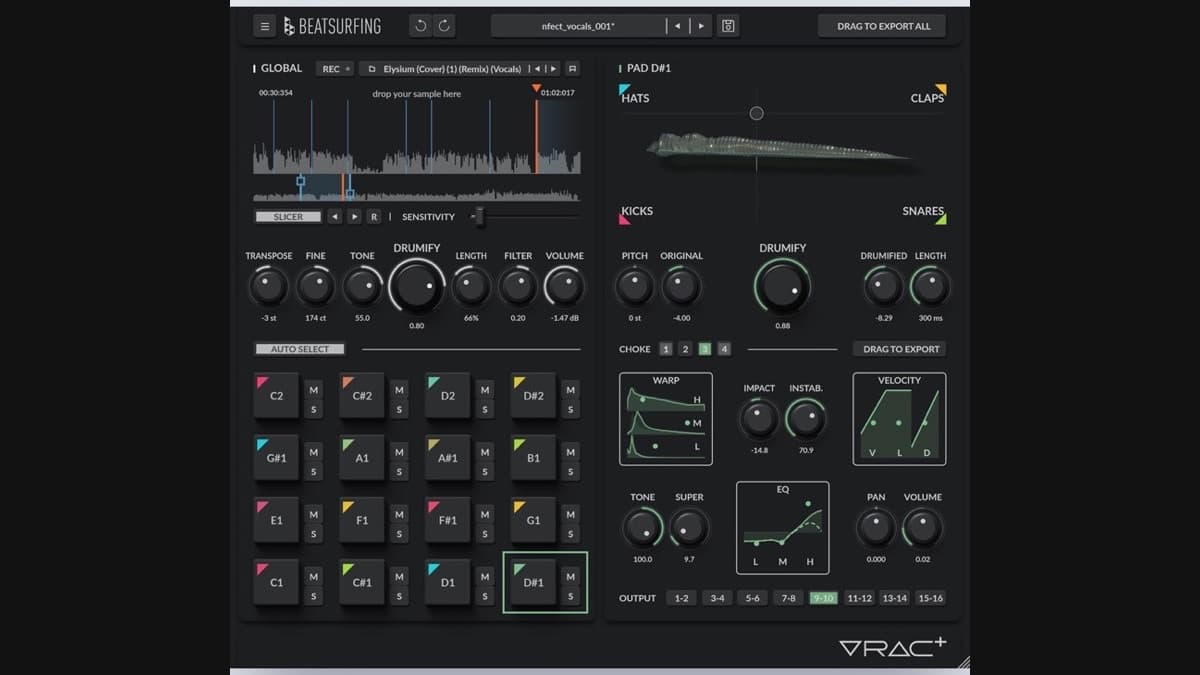Adjust the Sensitivity slider handle
The width and height of the screenshot is (1200, 675).
coord(479,216)
